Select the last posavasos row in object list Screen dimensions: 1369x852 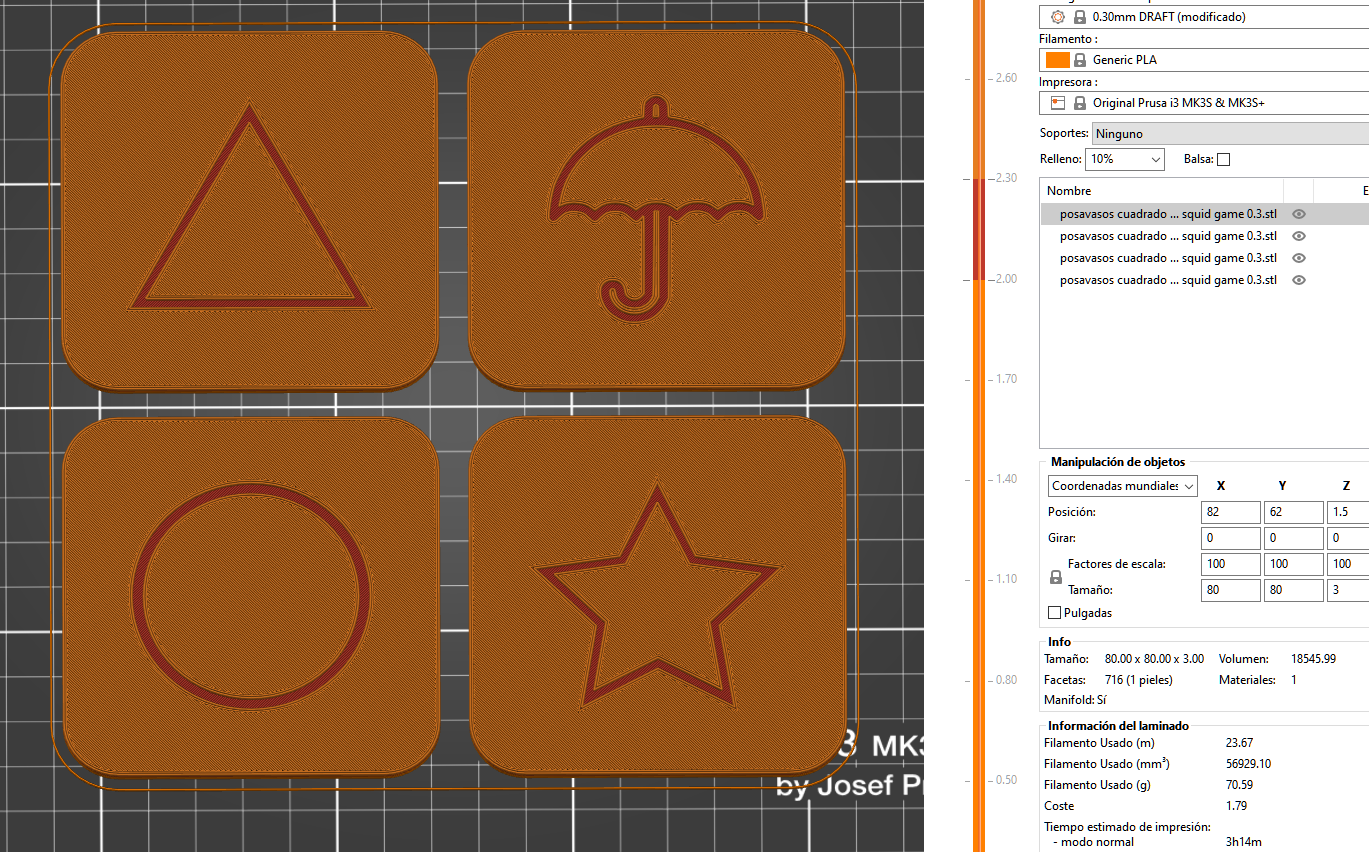point(1204,280)
